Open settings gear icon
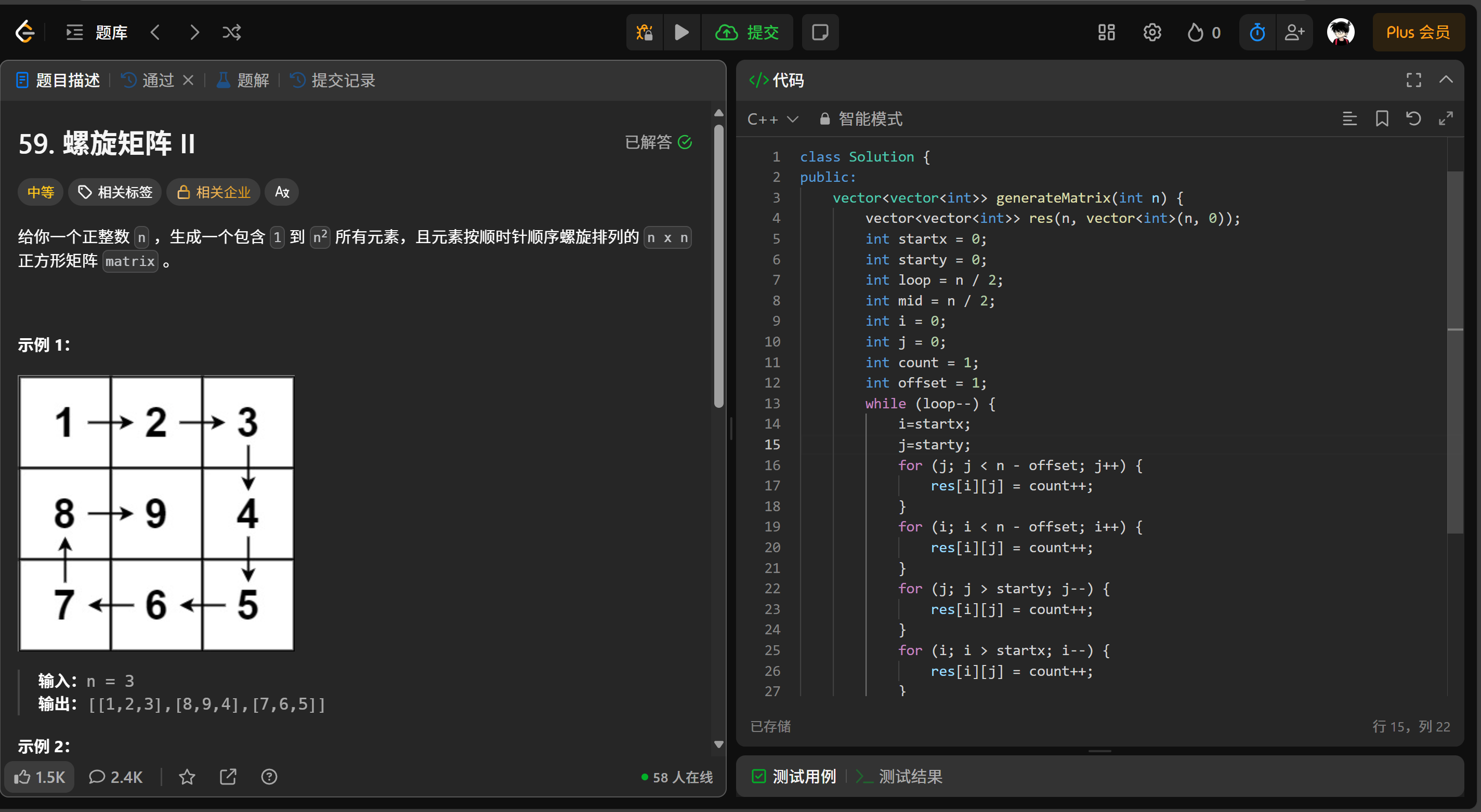Viewport: 1481px width, 812px height. 1152,32
